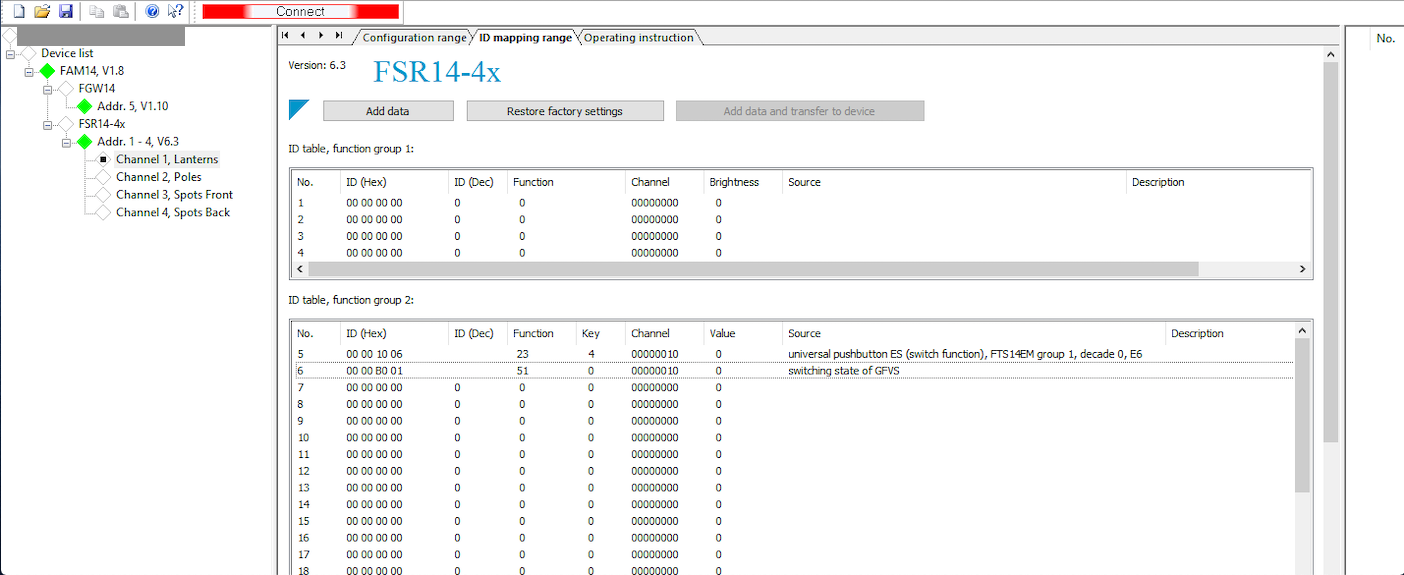Open Help with blue question mark icon
Viewport: 1404px width, 575px height.
point(152,11)
